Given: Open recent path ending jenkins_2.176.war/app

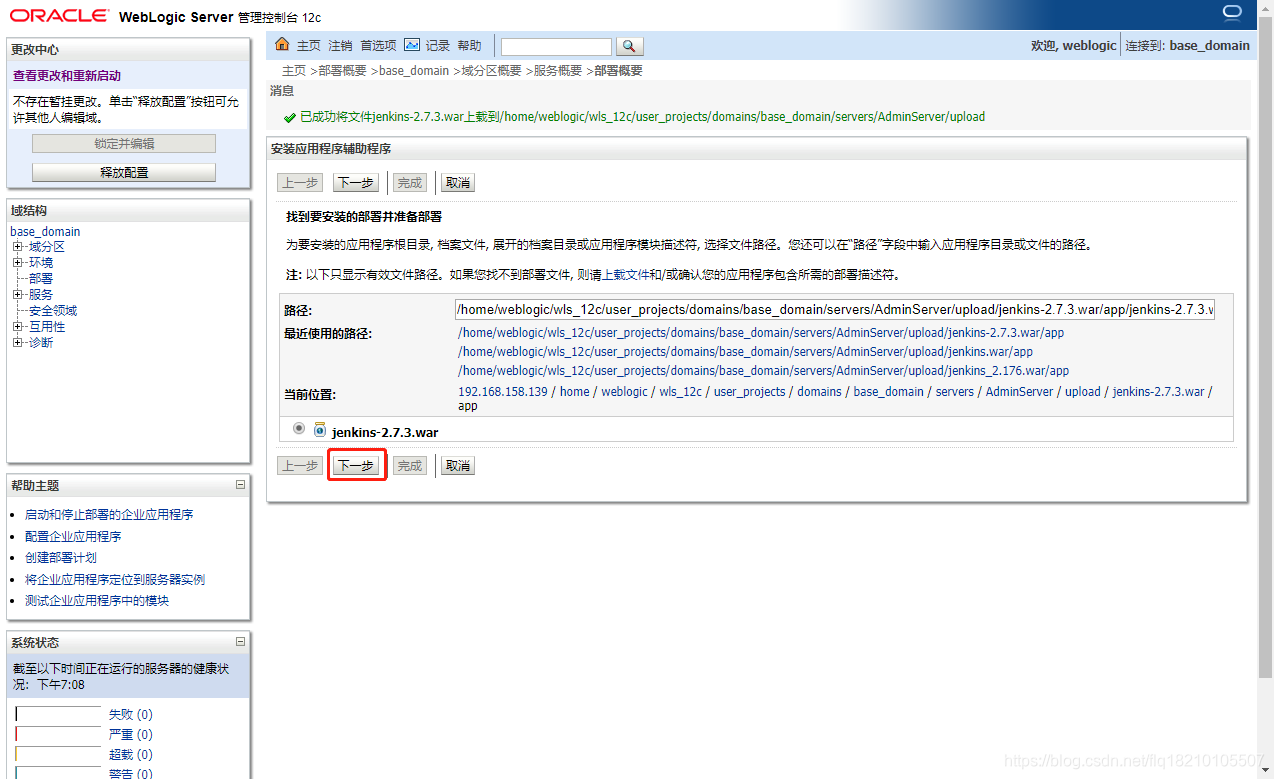Looking at the screenshot, I should click(x=763, y=371).
